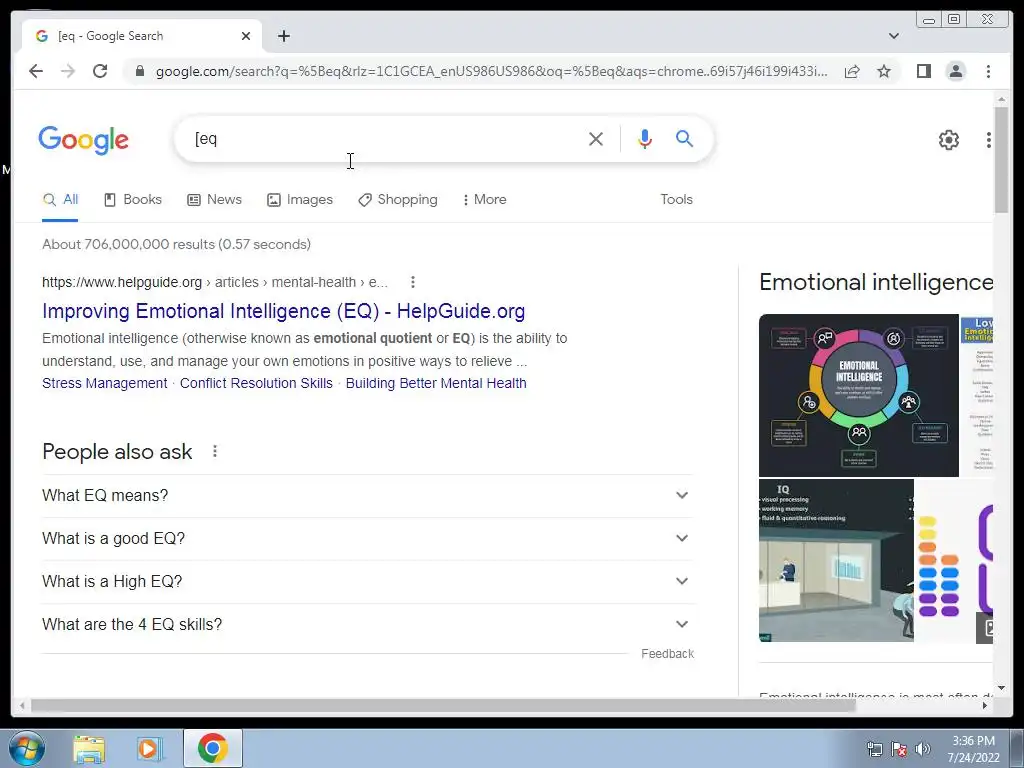This screenshot has width=1024, height=768.
Task: Click the 'Emotional intelligence' panel heading
Action: pos(876,282)
